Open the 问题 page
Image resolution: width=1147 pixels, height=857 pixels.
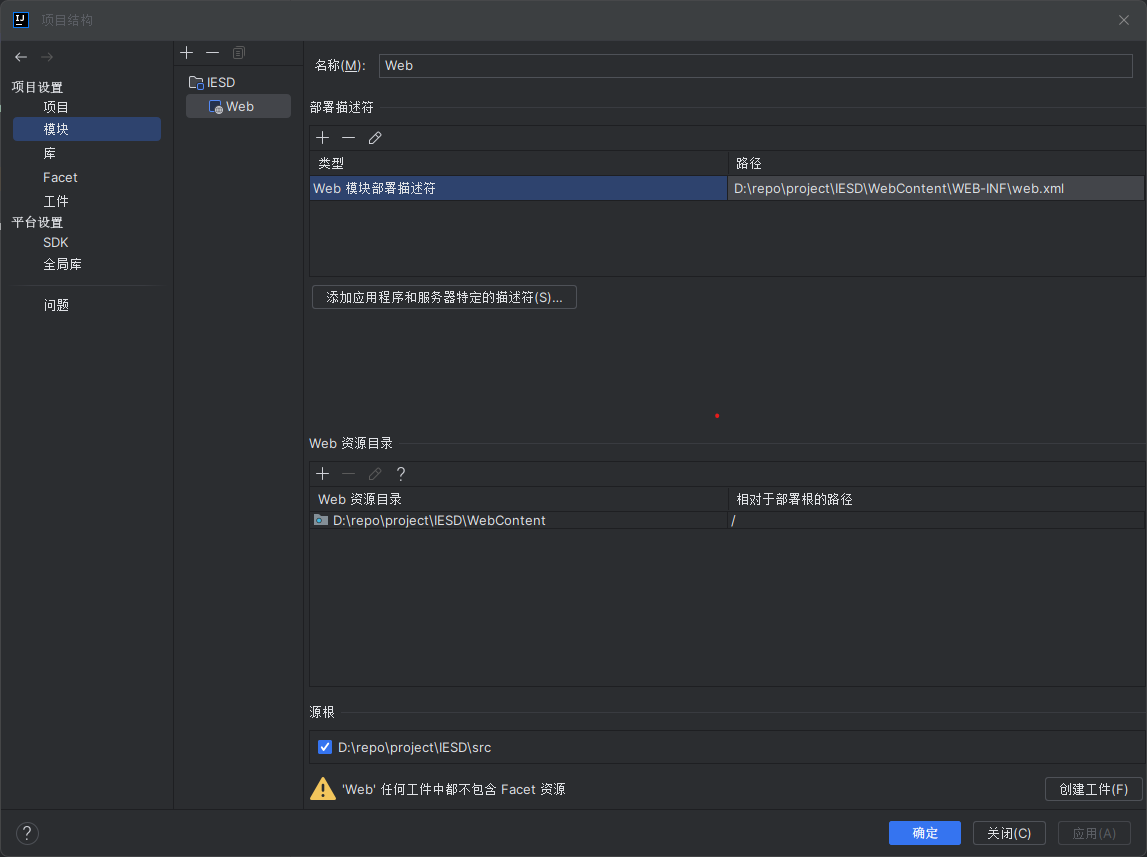56,305
